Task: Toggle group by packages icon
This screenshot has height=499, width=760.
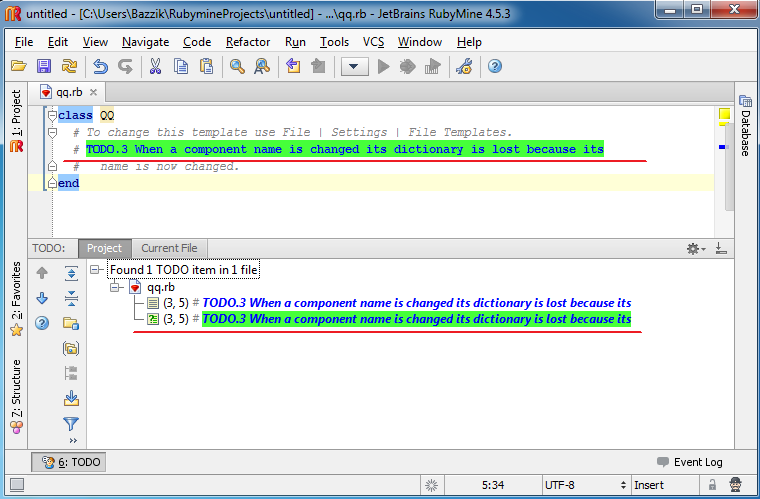Action: click(x=71, y=348)
